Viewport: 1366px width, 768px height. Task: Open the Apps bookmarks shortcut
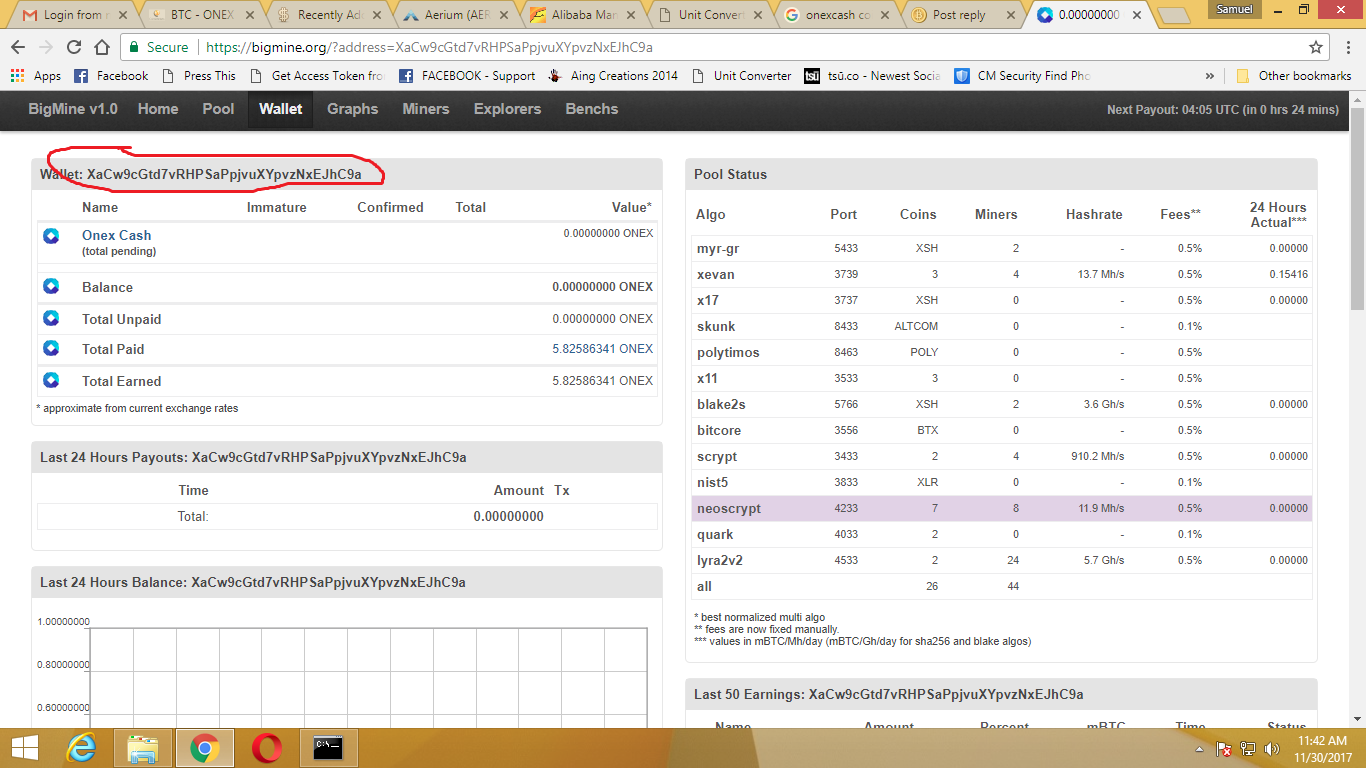click(36, 75)
